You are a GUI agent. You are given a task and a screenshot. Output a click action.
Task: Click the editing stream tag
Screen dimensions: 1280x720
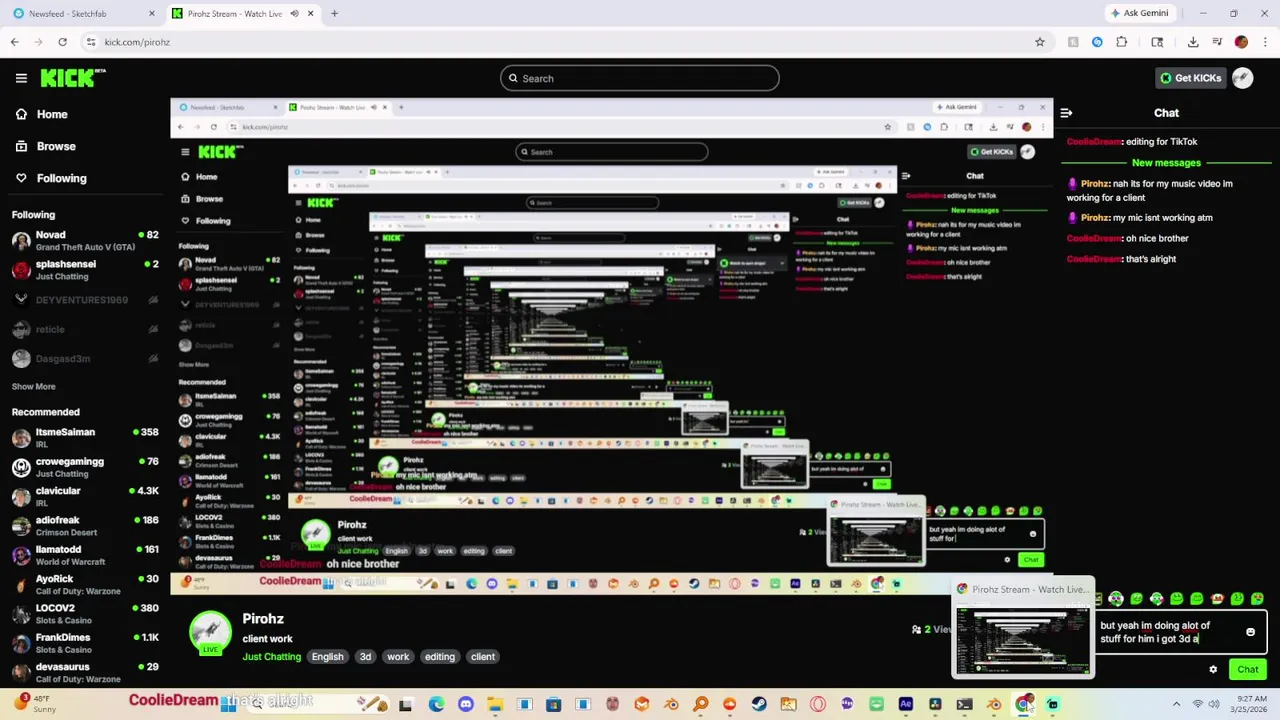click(x=439, y=657)
